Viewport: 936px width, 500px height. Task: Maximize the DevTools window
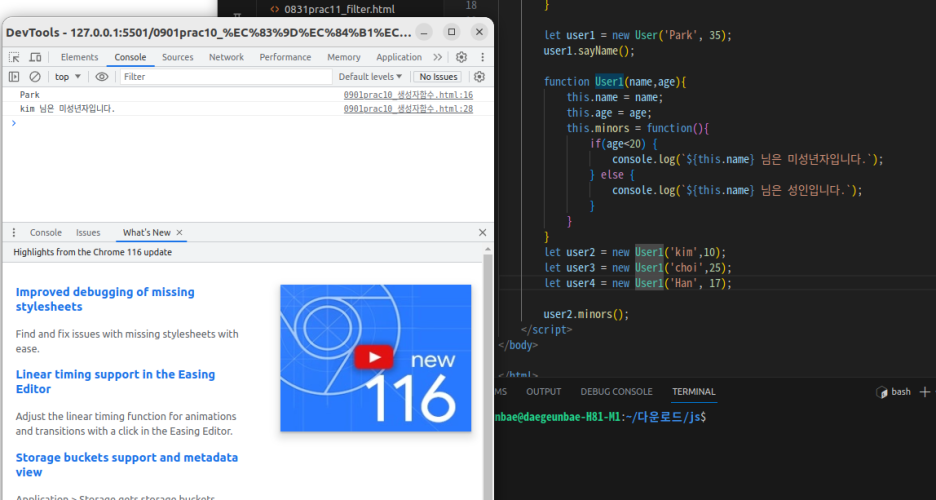[x=451, y=32]
